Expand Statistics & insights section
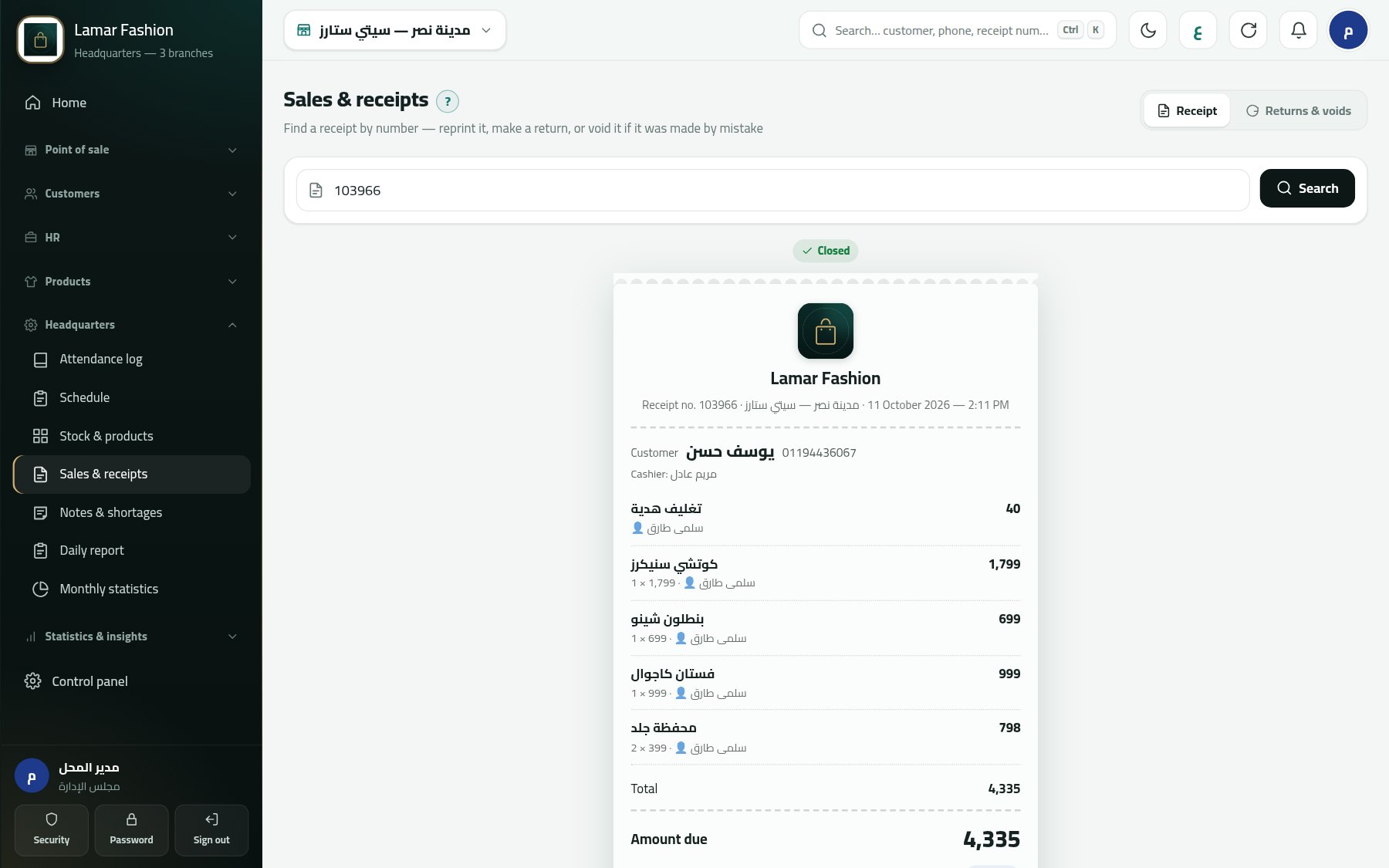Image resolution: width=1389 pixels, height=868 pixels. [x=131, y=637]
